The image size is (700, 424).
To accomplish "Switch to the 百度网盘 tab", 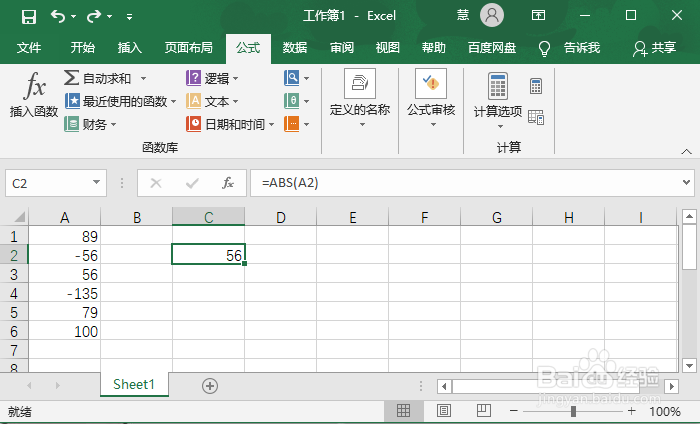I will click(492, 47).
